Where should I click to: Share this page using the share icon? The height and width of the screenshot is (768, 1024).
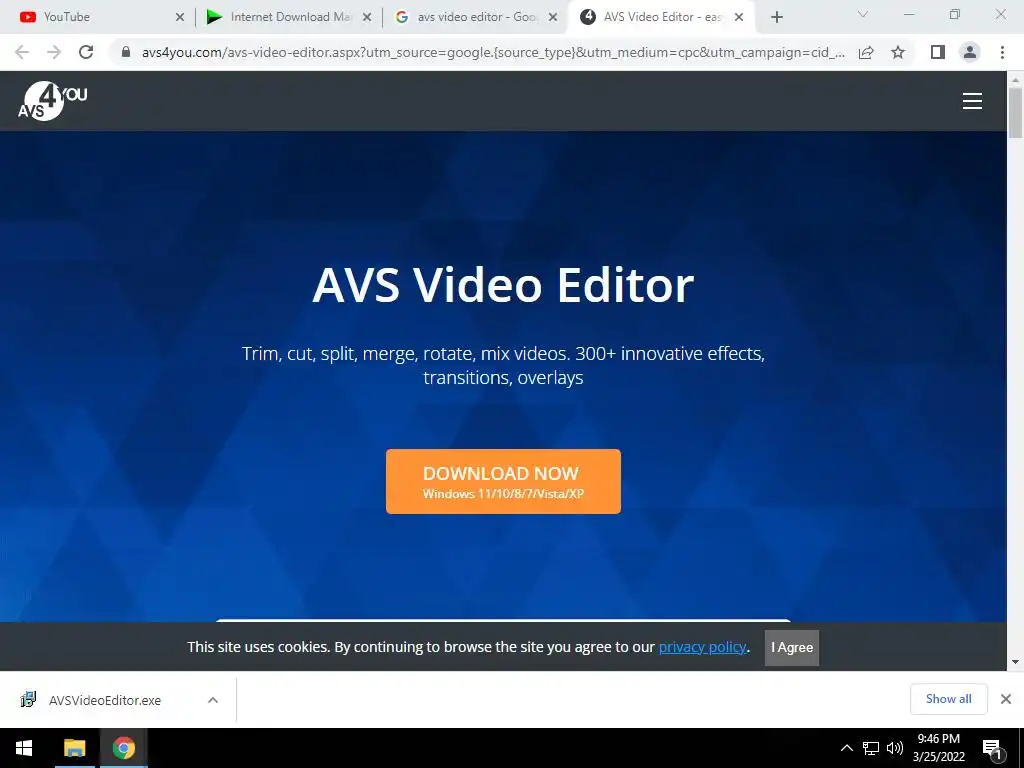(x=866, y=52)
